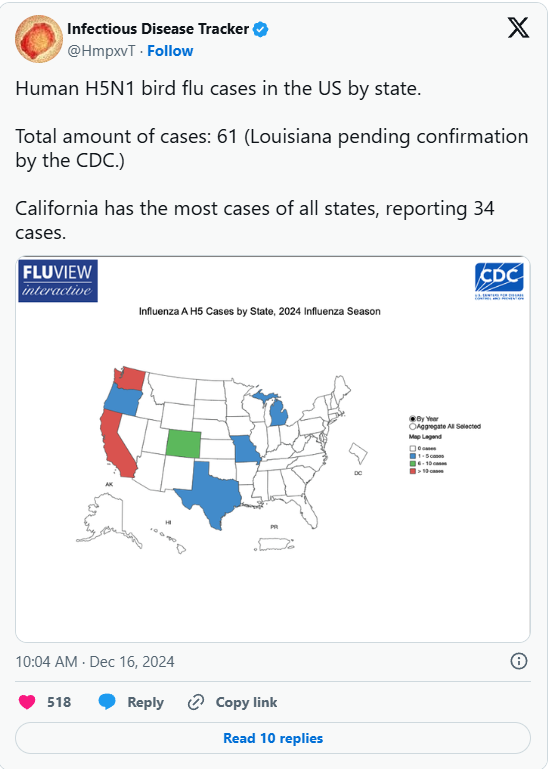The width and height of the screenshot is (549, 769).
Task: Click the copy link chain icon
Action: (x=196, y=702)
